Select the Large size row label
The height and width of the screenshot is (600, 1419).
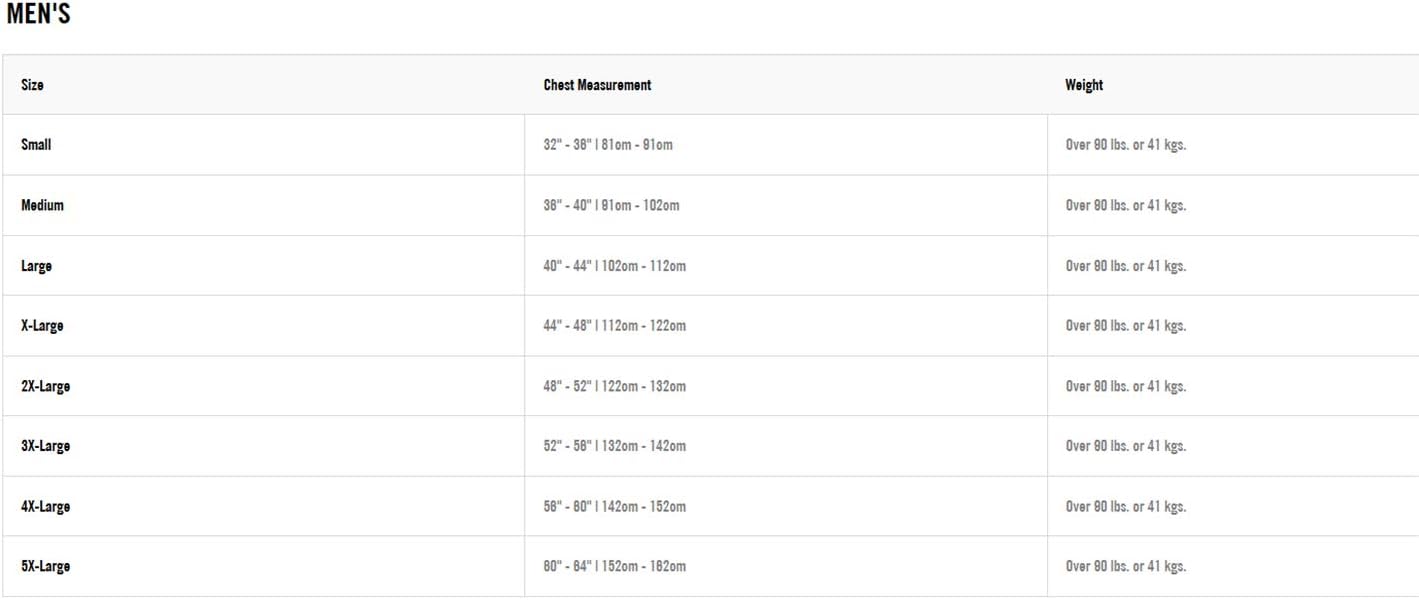[36, 266]
